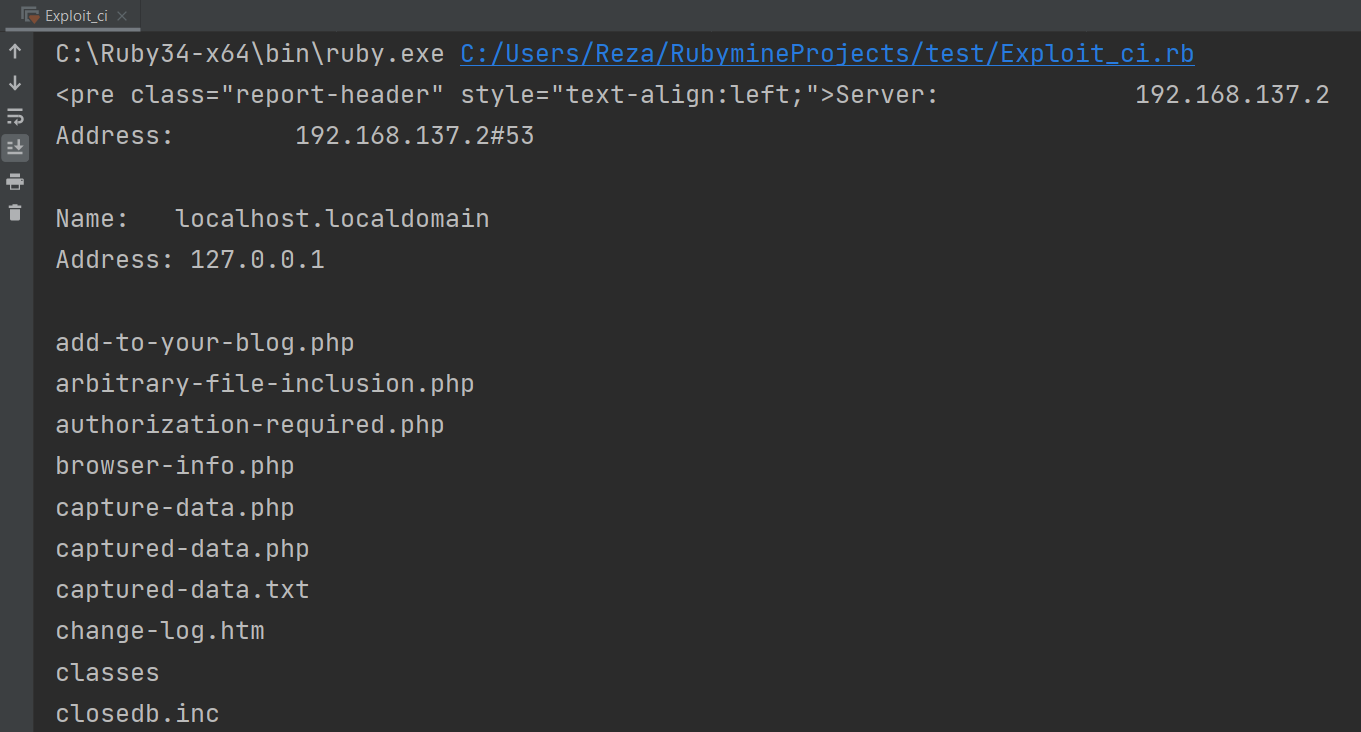Click the arbitrary-file-inclusion.php output line
The image size is (1361, 732).
265,384
